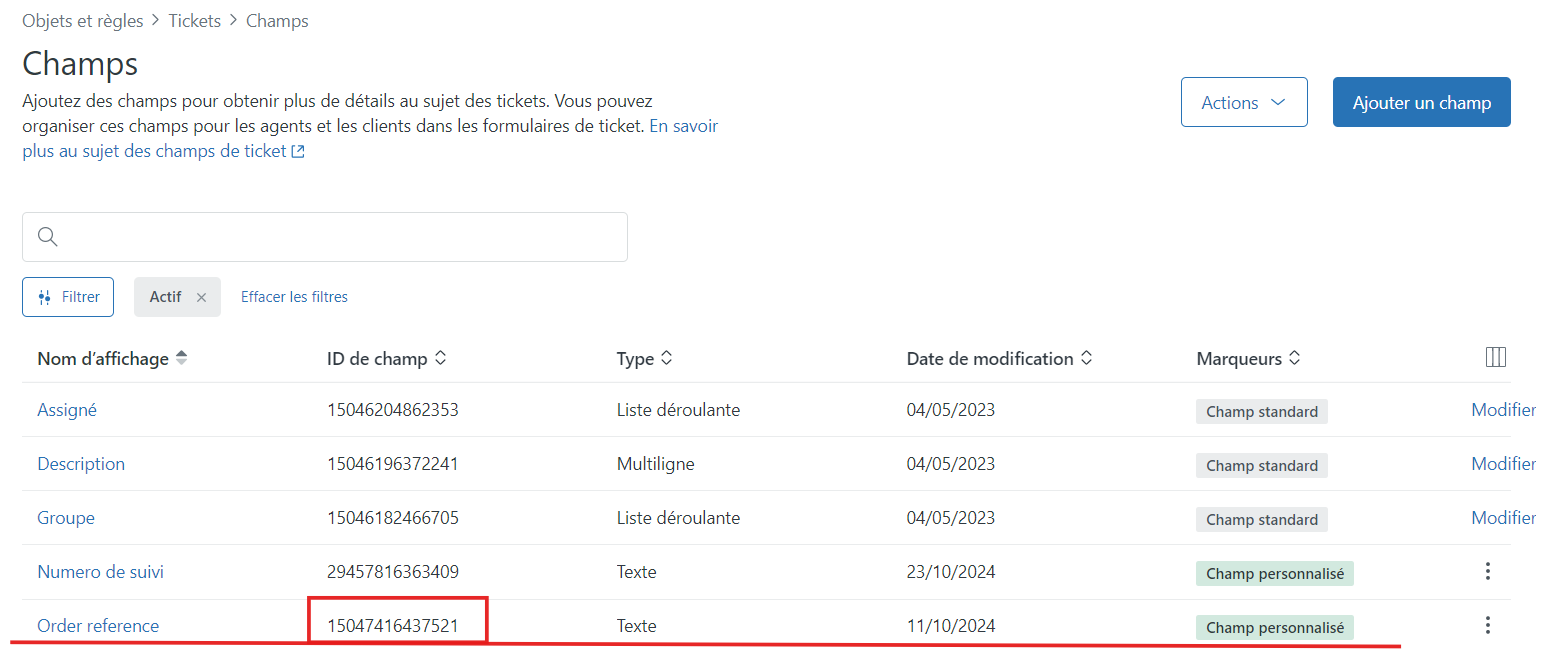Go to Objets et règles breadcrumb

(x=83, y=21)
